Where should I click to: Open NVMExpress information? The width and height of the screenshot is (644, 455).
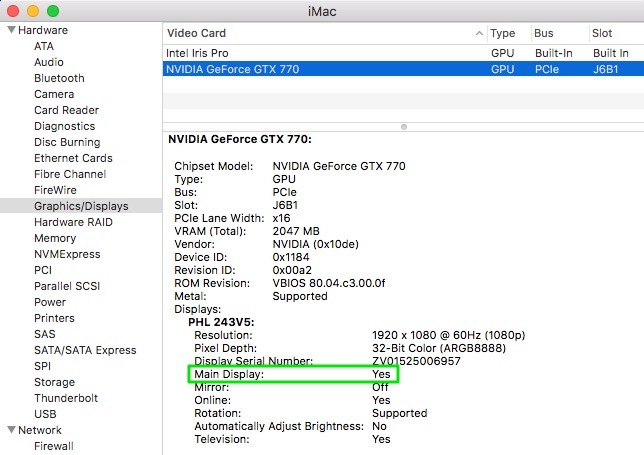[67, 254]
